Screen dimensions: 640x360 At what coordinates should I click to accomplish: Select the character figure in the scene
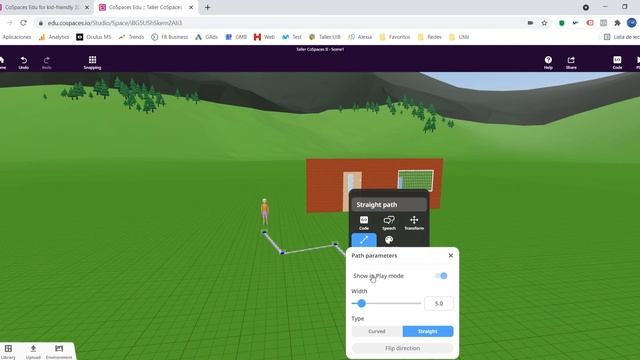click(264, 211)
